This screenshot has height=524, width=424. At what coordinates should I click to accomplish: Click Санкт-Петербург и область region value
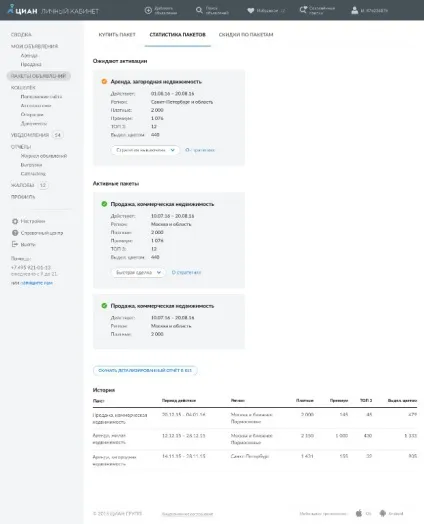[182, 102]
